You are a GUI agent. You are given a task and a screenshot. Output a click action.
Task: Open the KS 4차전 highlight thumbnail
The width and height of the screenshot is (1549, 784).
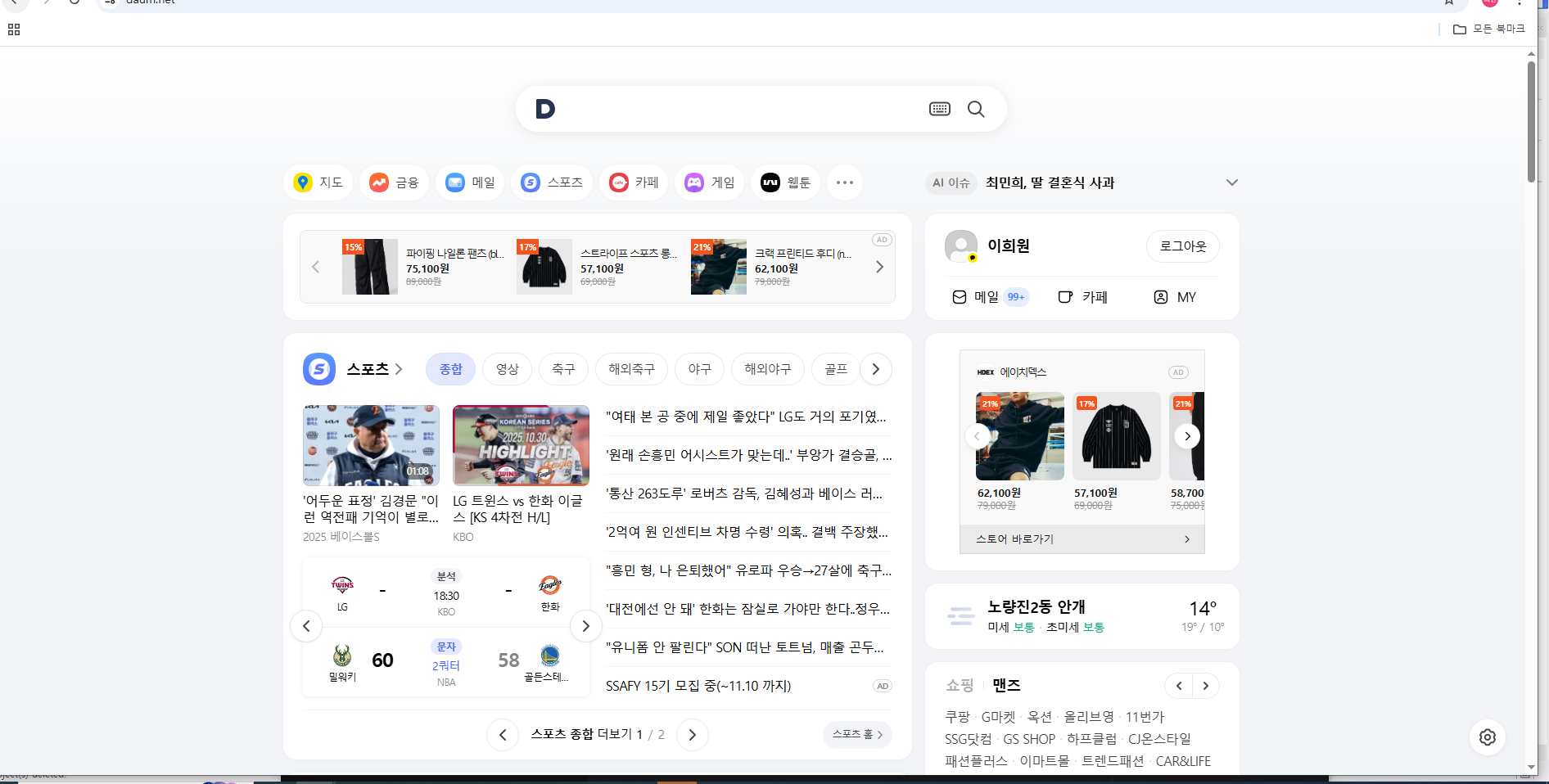pos(521,445)
